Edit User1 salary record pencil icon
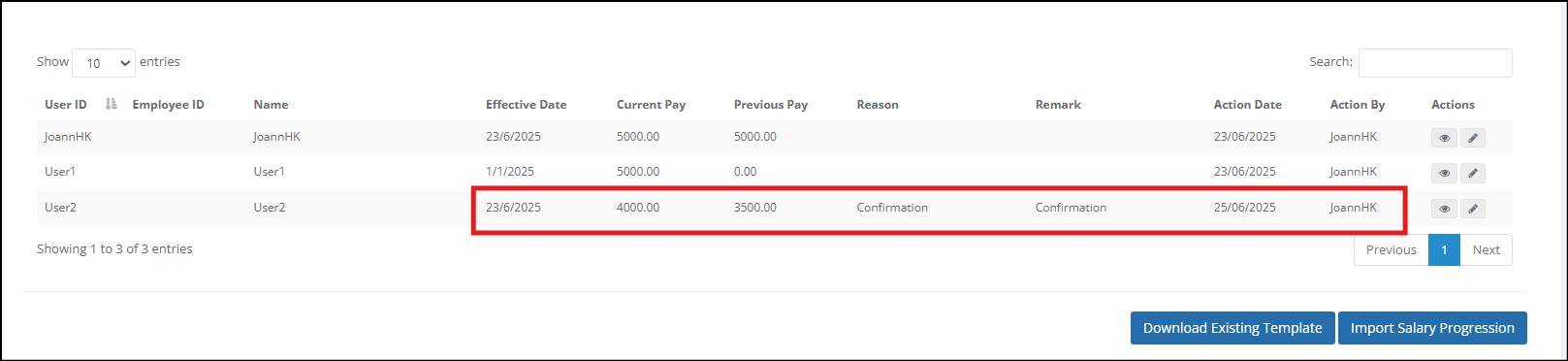This screenshot has width=1568, height=361. (x=1473, y=173)
